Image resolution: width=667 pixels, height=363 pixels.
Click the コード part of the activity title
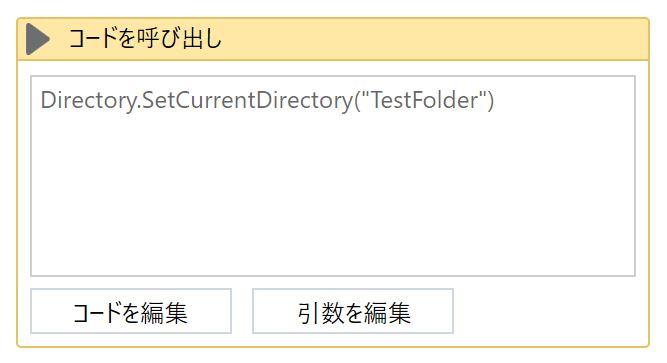click(x=93, y=38)
